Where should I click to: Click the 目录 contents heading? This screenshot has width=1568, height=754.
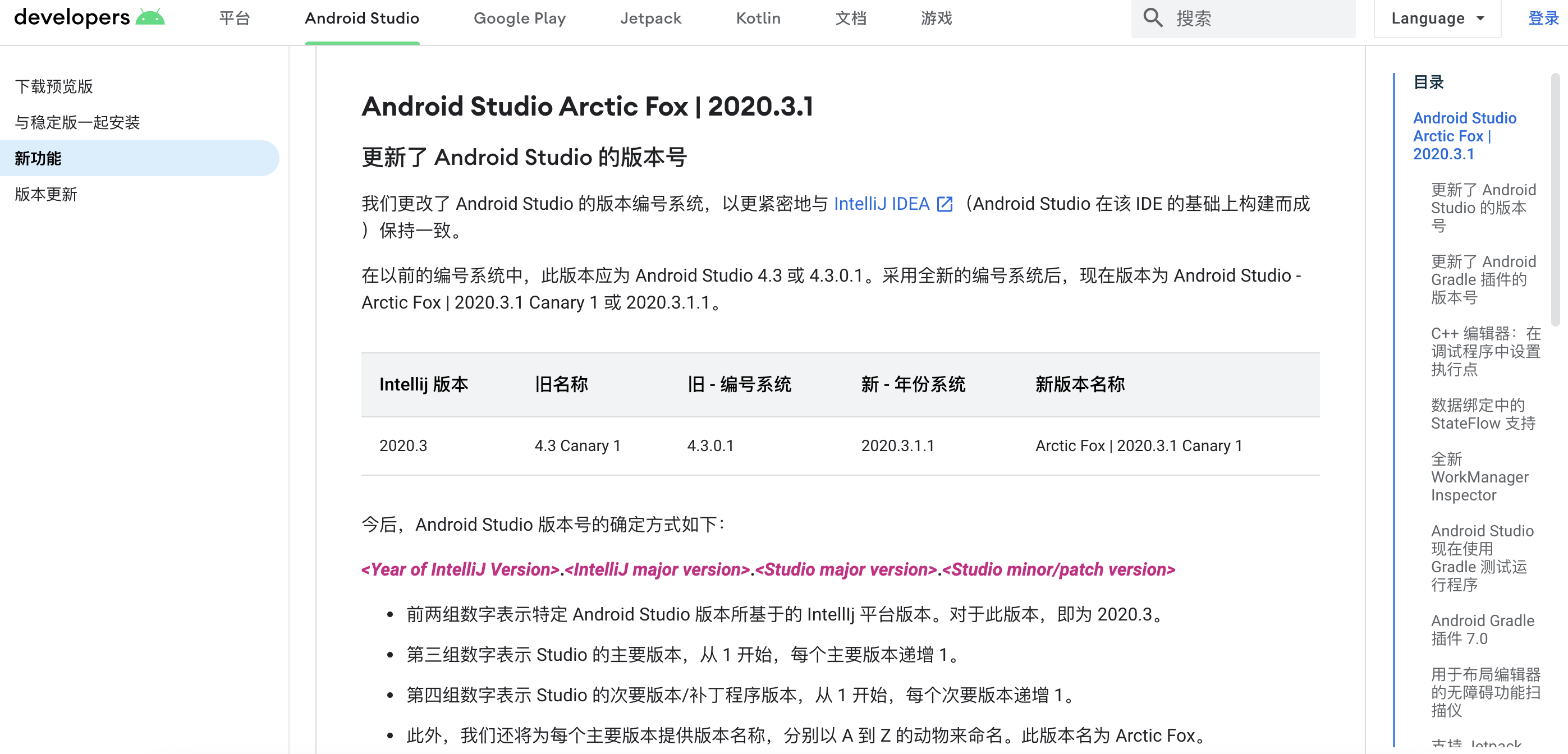(x=1428, y=82)
